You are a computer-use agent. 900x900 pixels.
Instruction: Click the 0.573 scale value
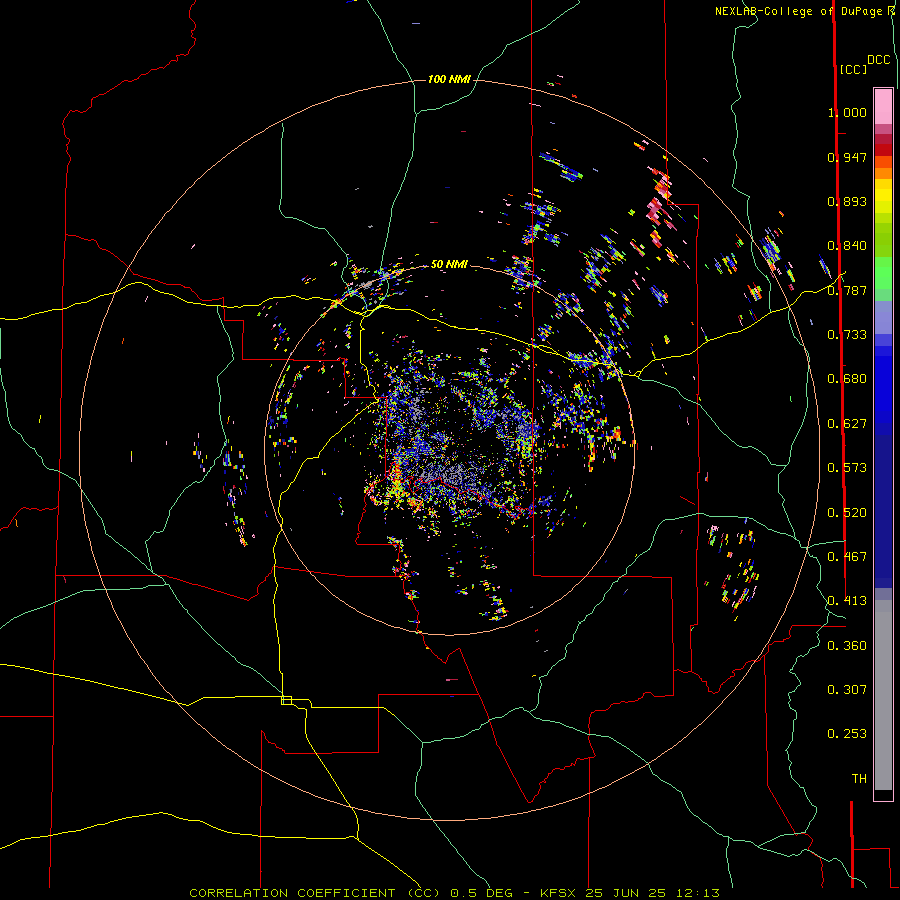pos(847,468)
